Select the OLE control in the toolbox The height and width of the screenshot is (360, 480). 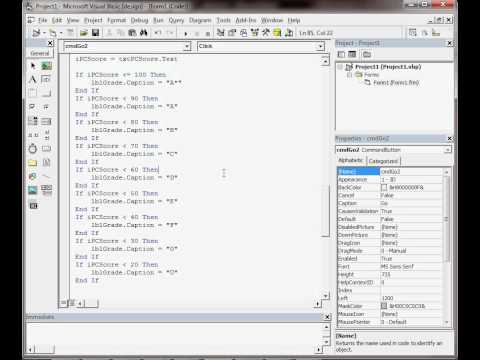click(33, 205)
